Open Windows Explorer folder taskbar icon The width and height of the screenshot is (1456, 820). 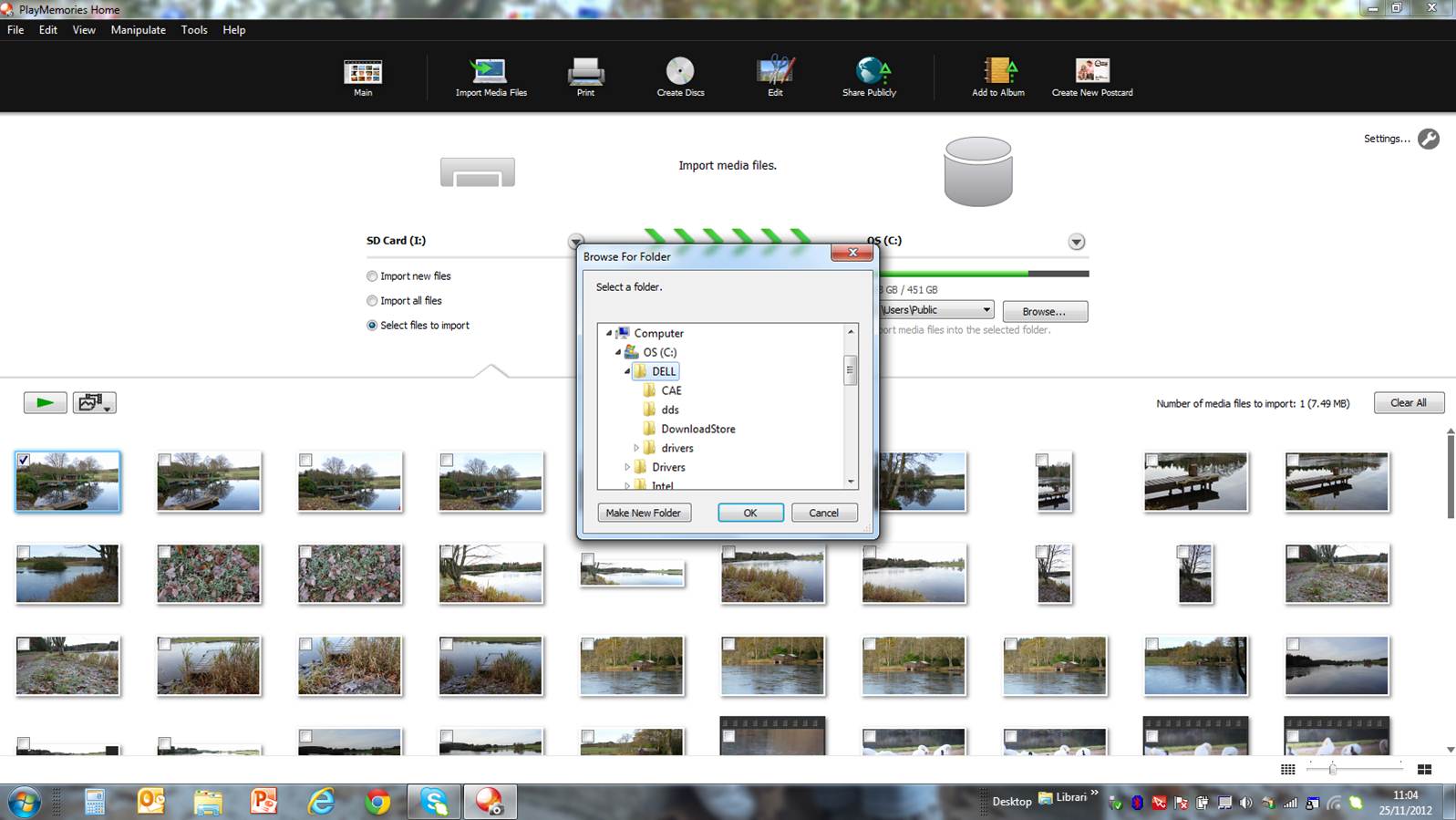coord(208,802)
